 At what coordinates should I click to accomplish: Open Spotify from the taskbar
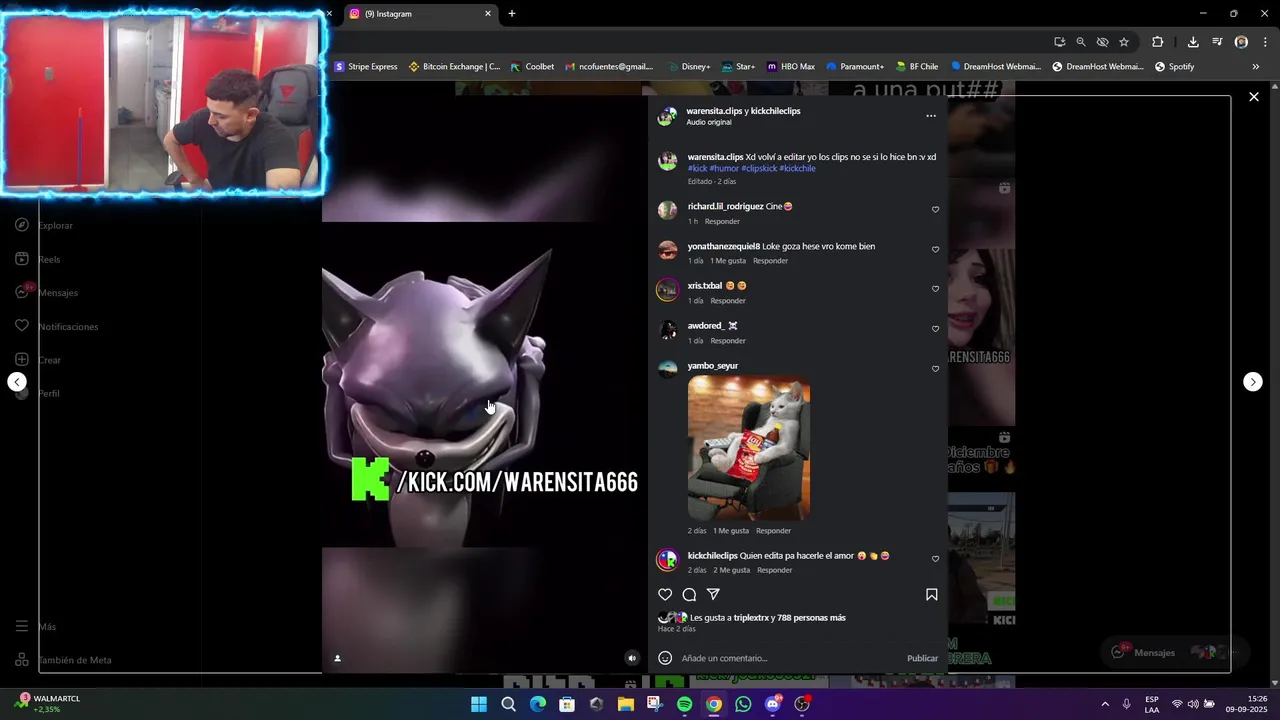tap(684, 704)
